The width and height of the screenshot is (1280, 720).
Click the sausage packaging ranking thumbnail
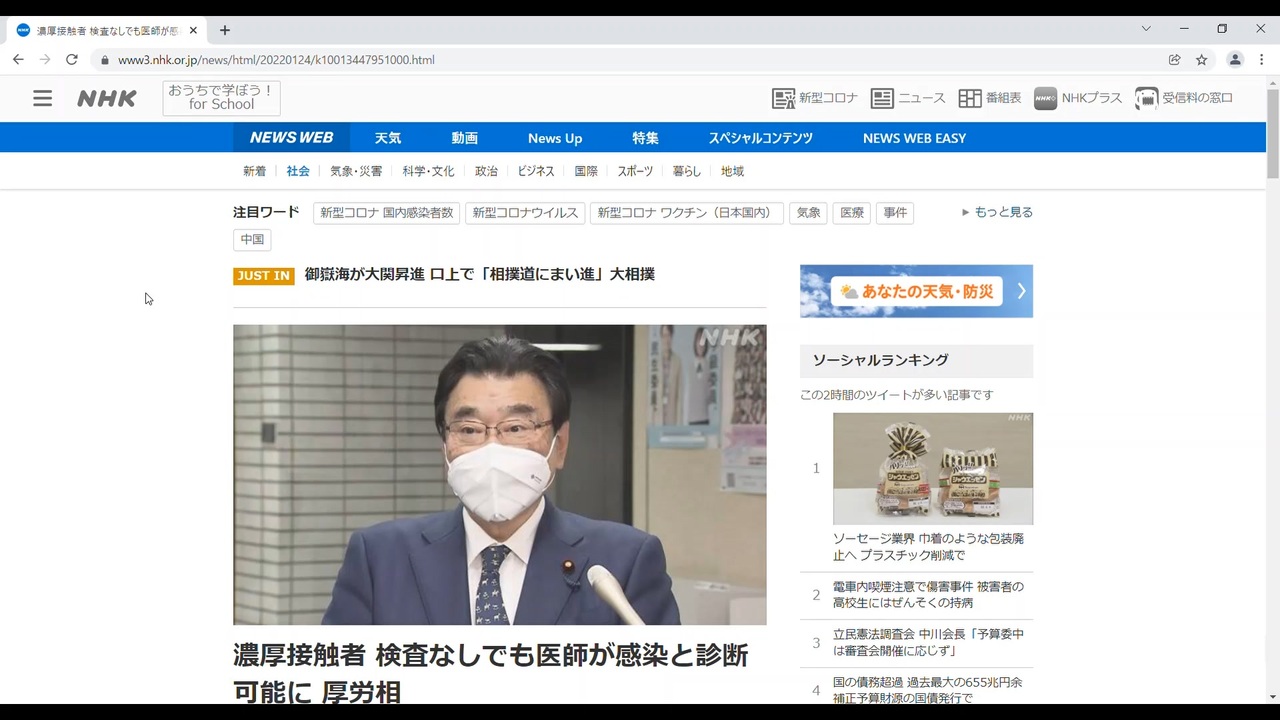[x=933, y=469]
